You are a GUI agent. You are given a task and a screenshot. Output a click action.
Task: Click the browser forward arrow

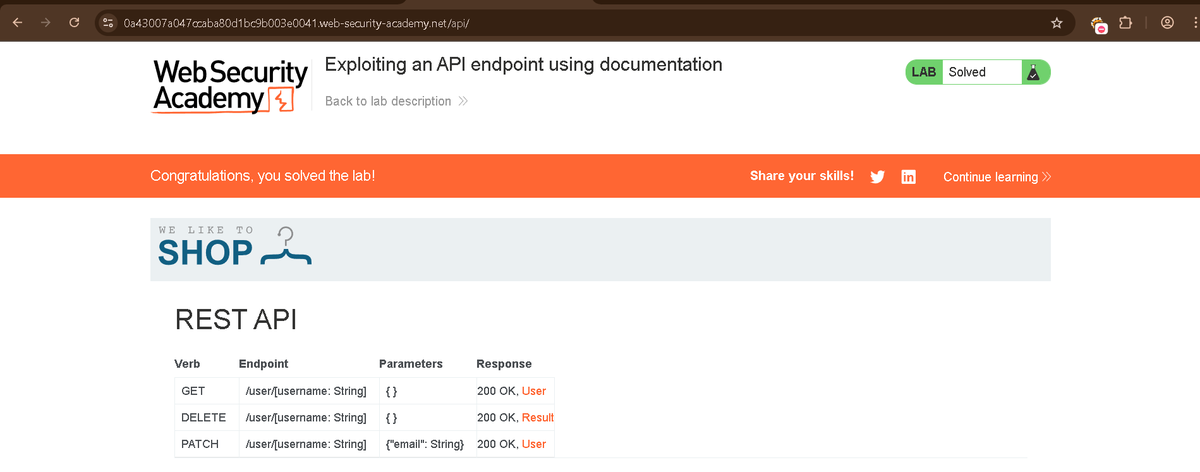click(x=45, y=22)
